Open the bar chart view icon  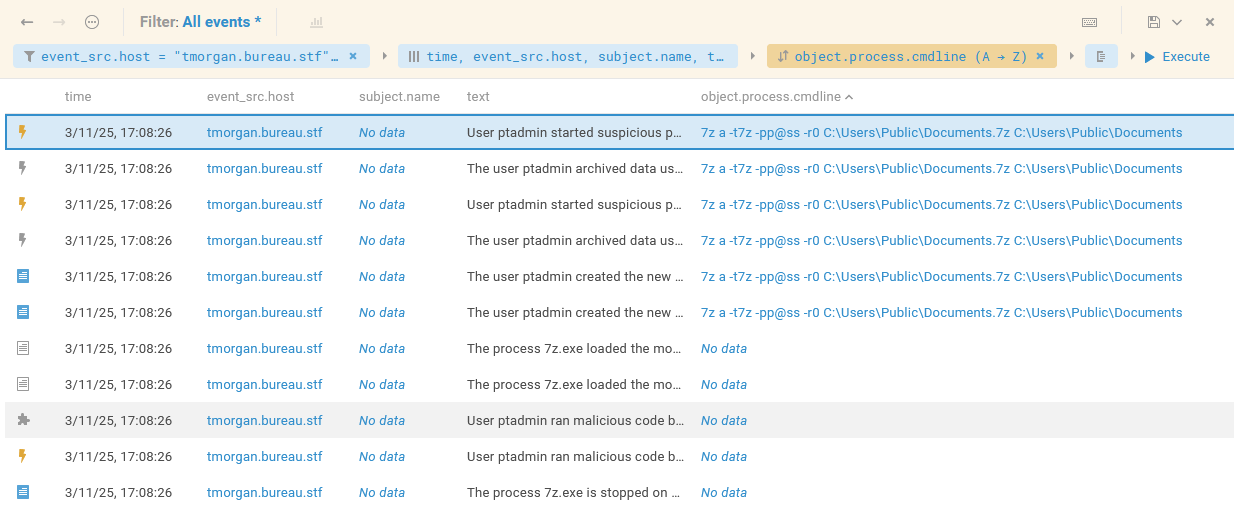[317, 22]
